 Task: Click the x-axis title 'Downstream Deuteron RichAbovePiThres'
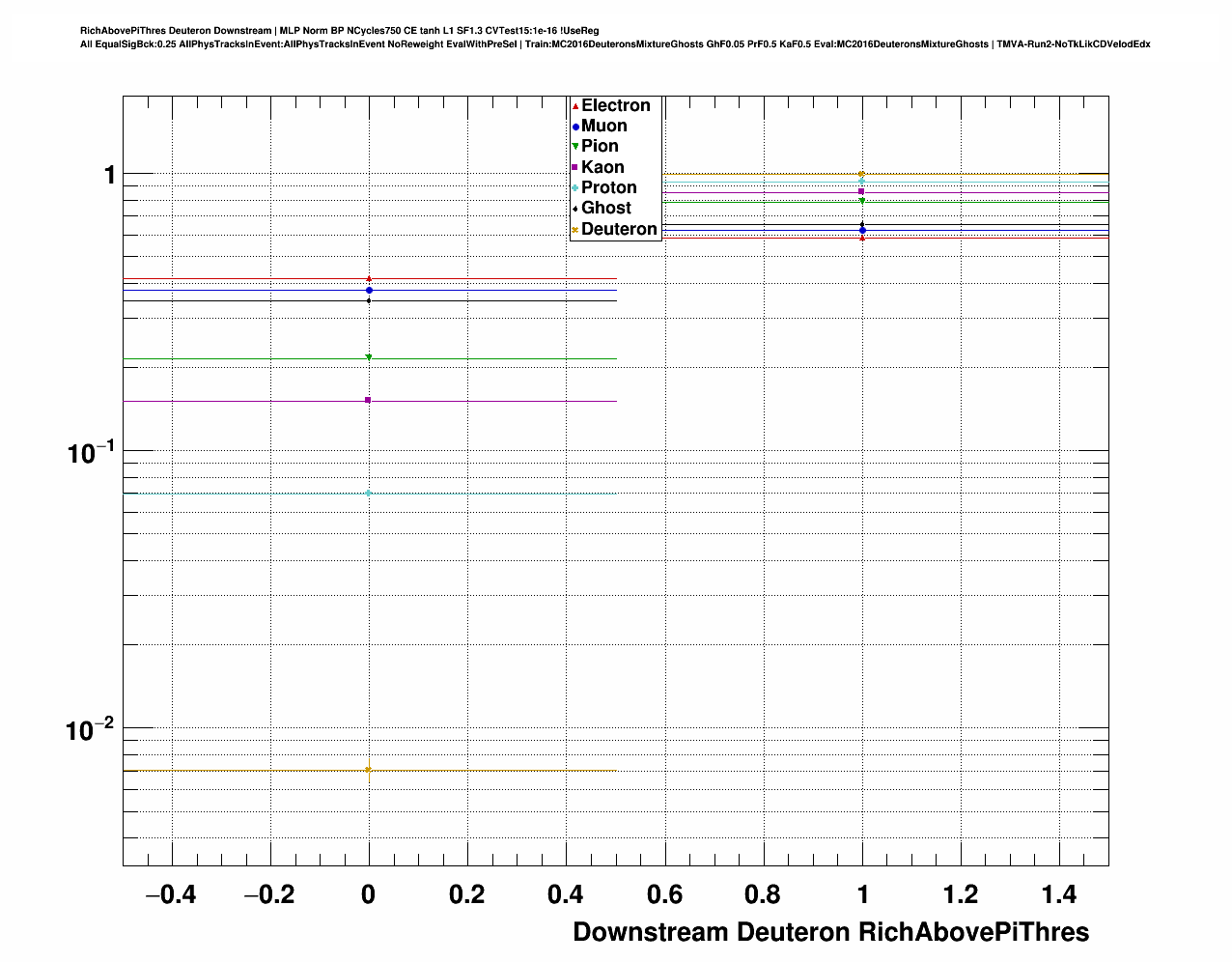point(830,932)
